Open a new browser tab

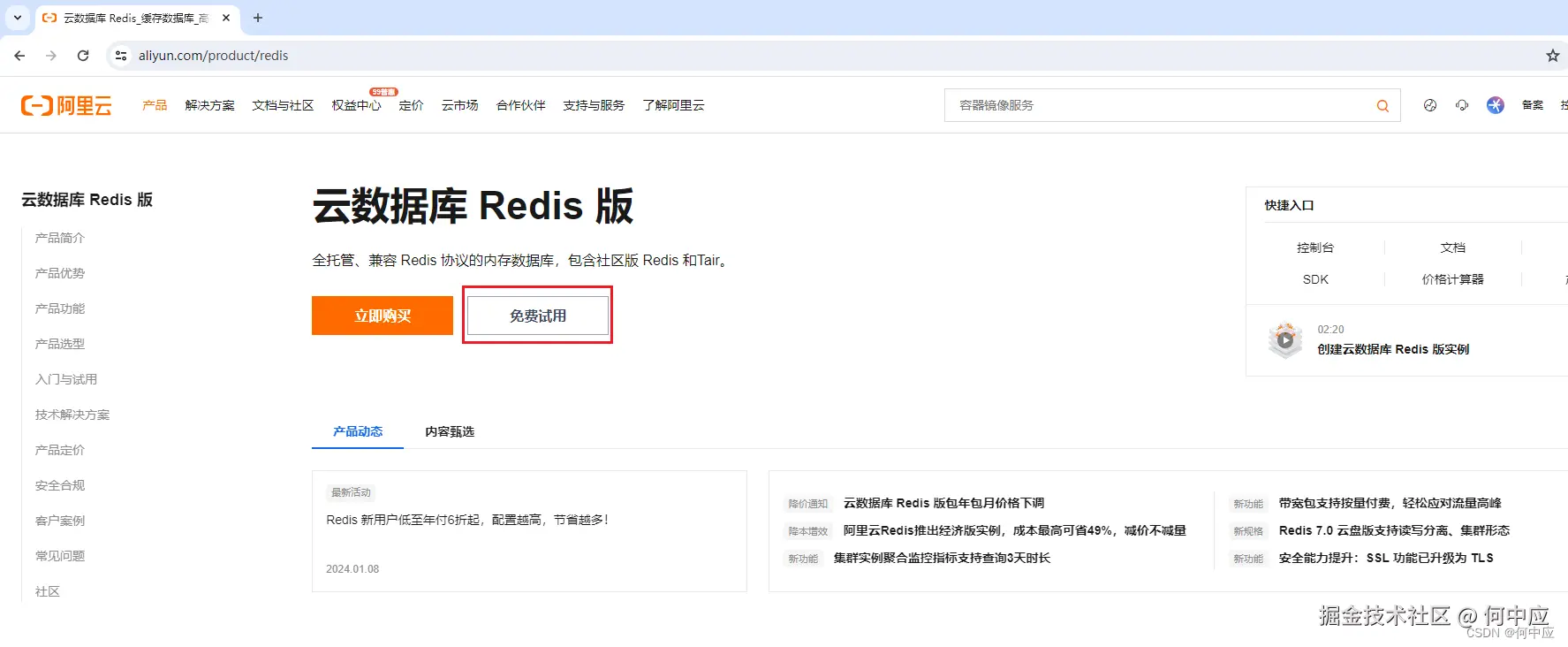[x=258, y=18]
